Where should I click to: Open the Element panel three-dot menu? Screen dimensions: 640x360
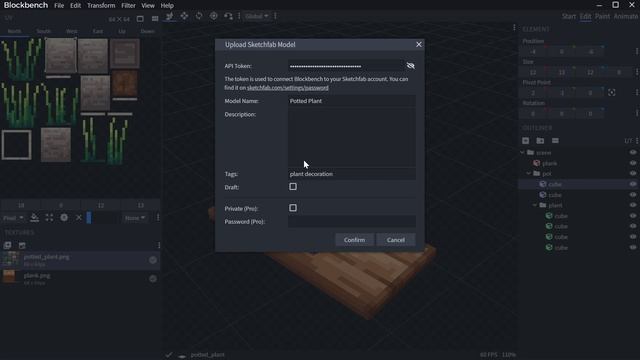pyautogui.click(x=514, y=27)
